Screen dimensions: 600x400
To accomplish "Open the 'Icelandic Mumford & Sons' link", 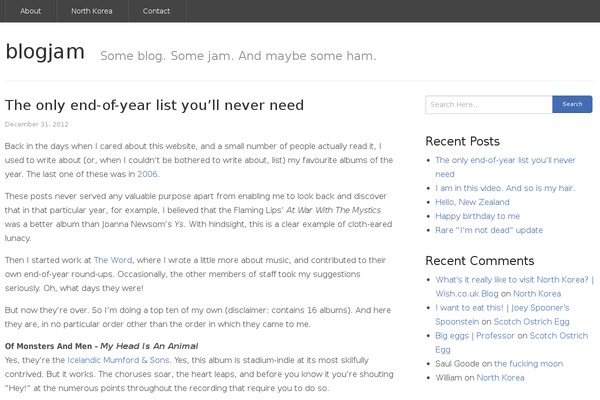I will tap(118, 360).
